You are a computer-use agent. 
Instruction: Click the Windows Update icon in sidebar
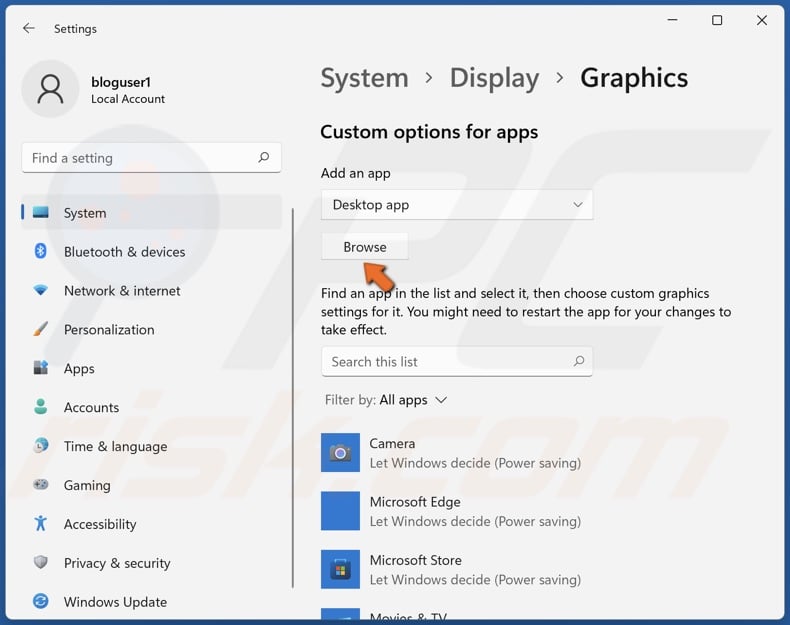[41, 602]
